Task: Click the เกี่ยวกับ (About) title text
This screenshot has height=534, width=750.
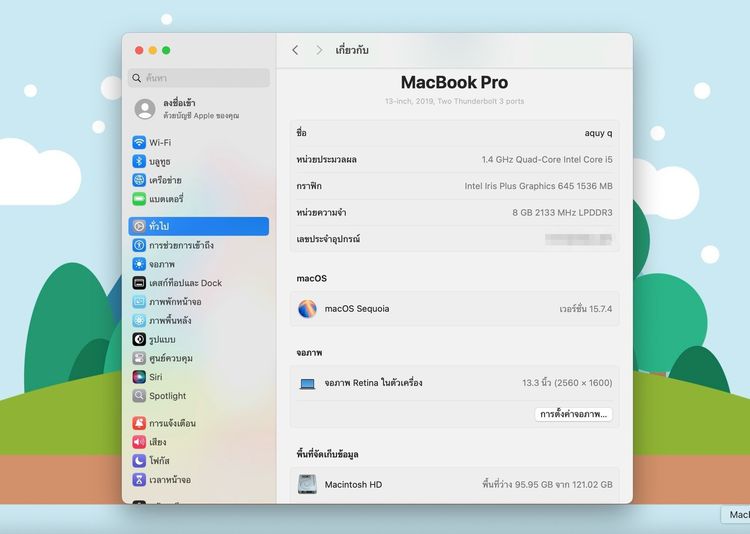Action: pos(352,50)
